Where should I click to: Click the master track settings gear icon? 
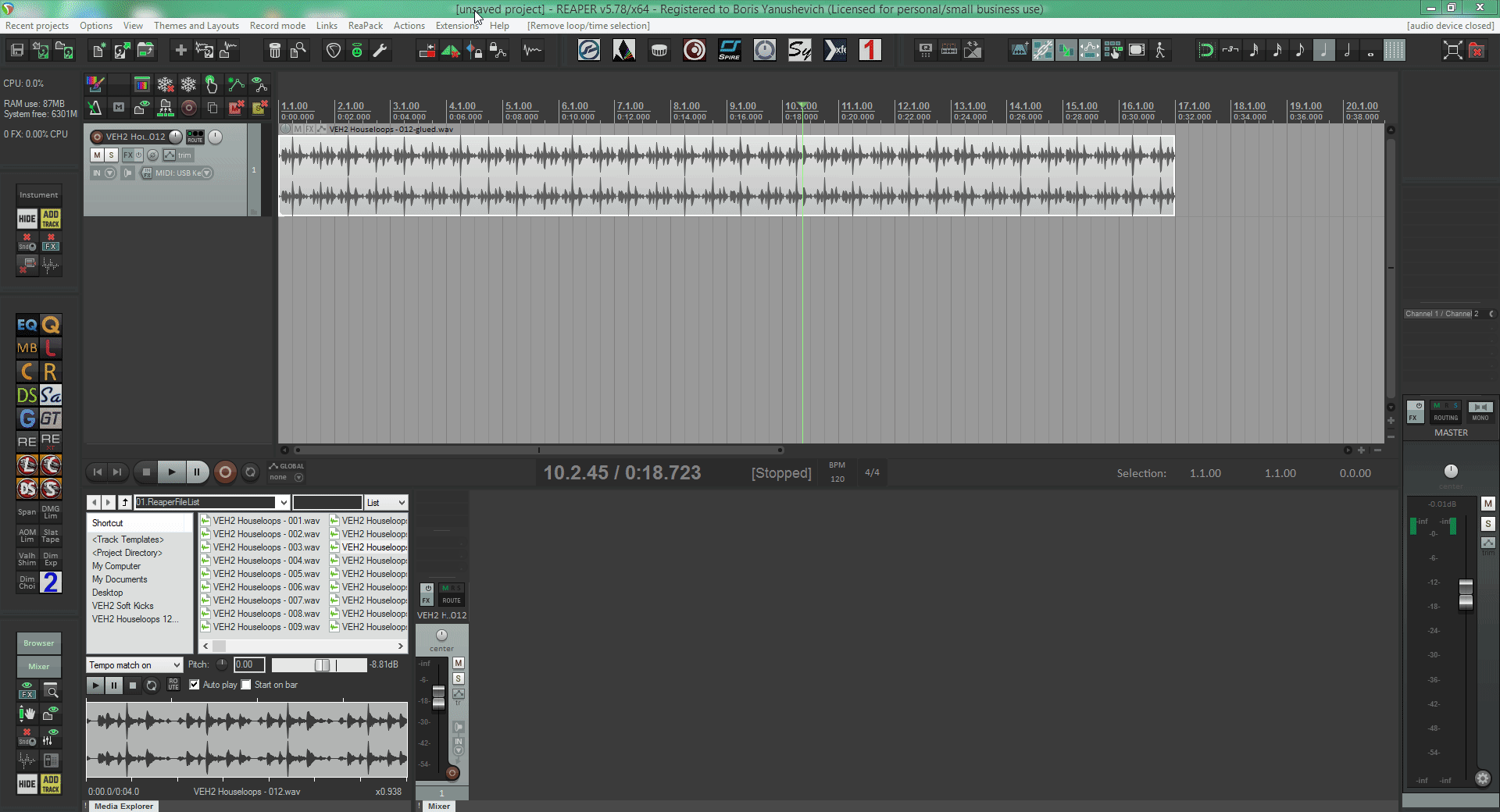coord(1483,778)
